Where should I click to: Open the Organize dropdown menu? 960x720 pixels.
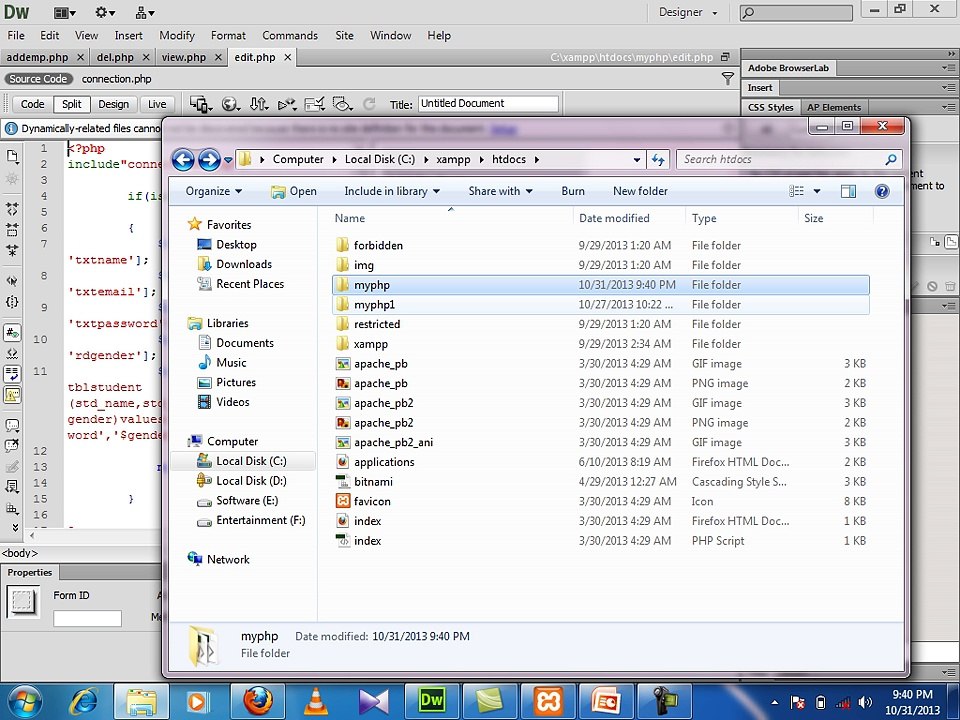tap(214, 191)
